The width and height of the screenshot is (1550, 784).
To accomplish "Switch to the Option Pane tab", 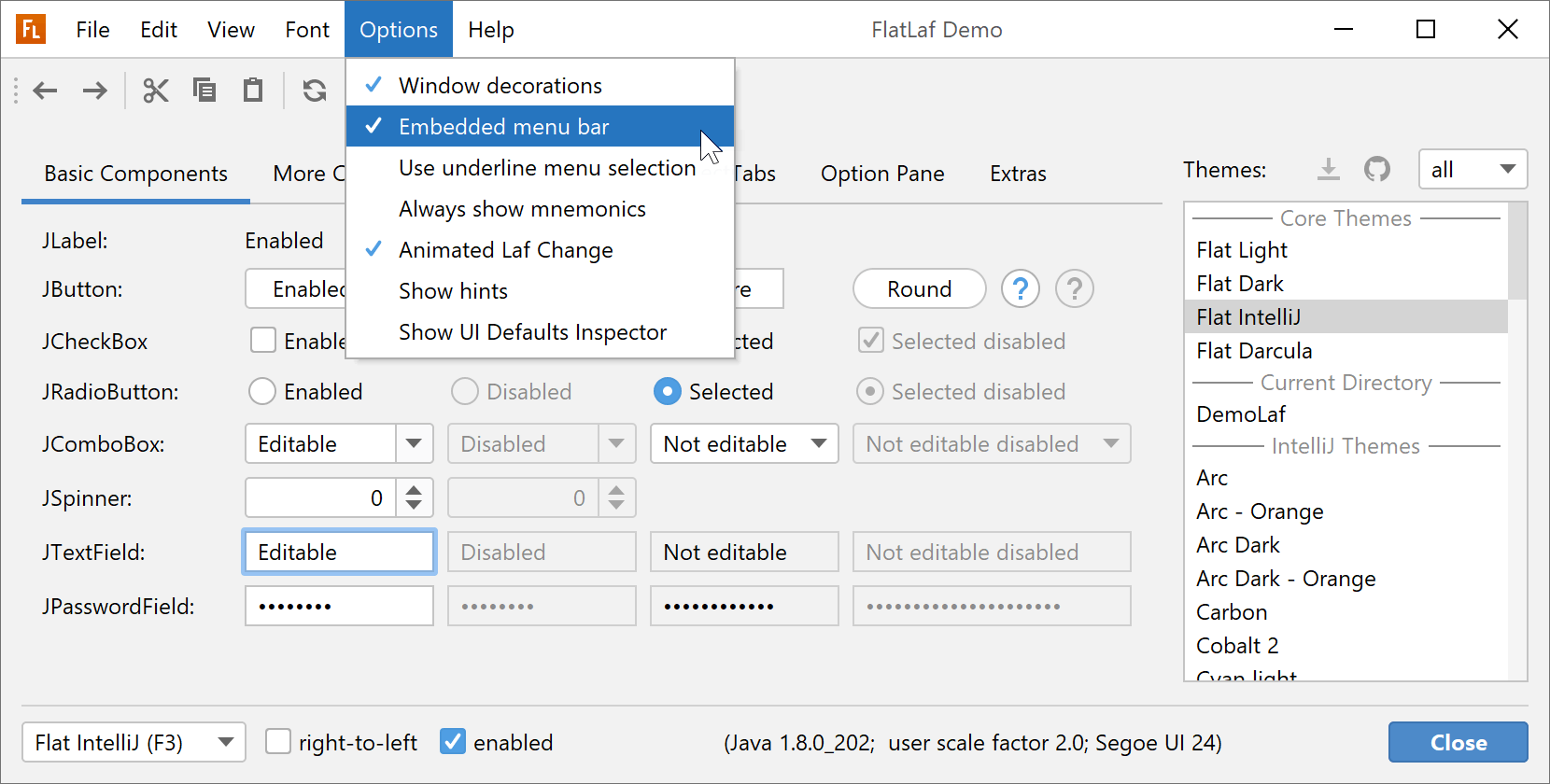I will pyautogui.click(x=882, y=174).
